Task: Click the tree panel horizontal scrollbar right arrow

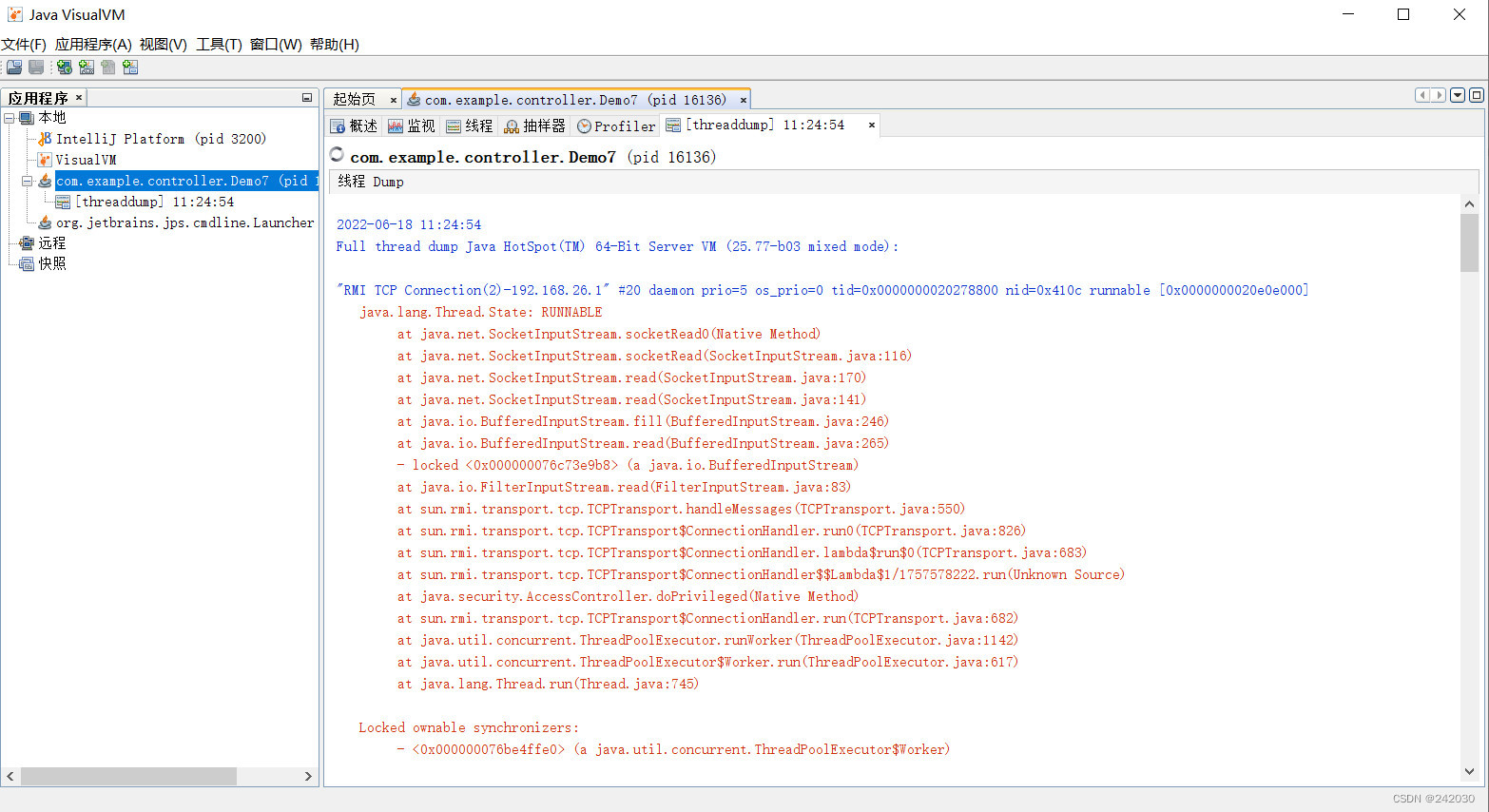Action: tap(308, 776)
